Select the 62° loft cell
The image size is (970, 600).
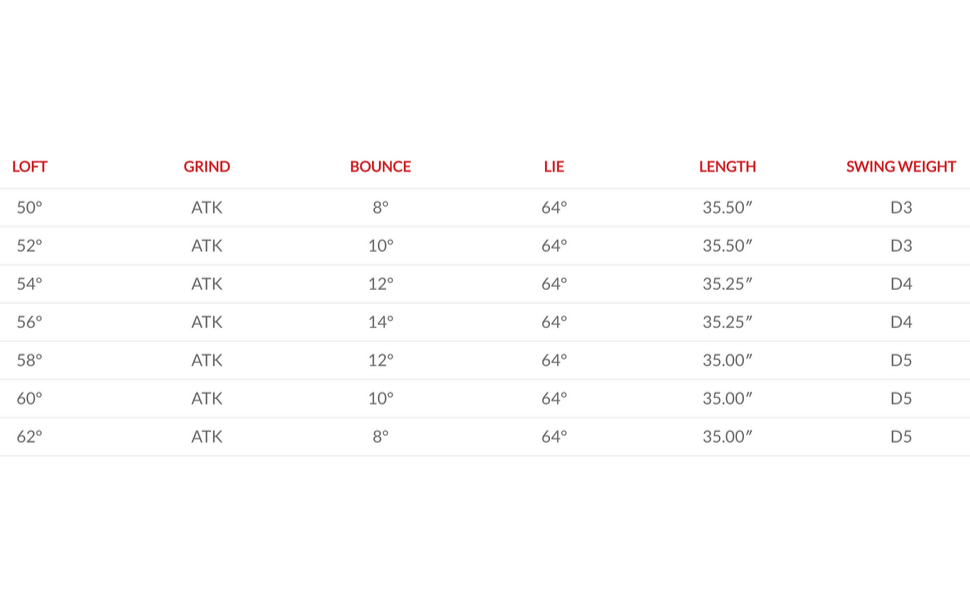30,436
